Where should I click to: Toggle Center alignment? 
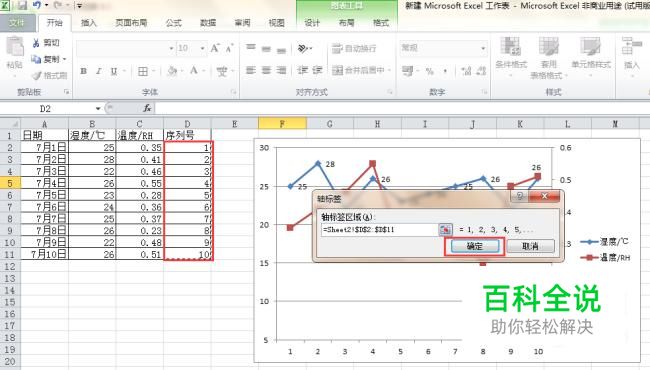266,70
